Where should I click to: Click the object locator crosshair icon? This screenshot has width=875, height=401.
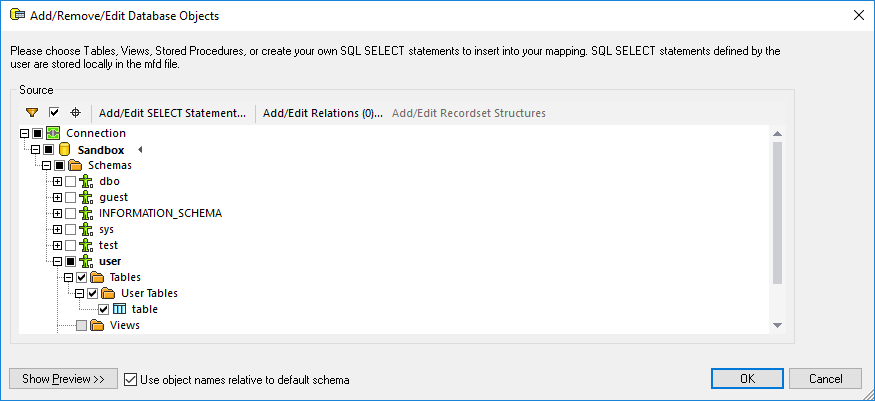[x=75, y=113]
